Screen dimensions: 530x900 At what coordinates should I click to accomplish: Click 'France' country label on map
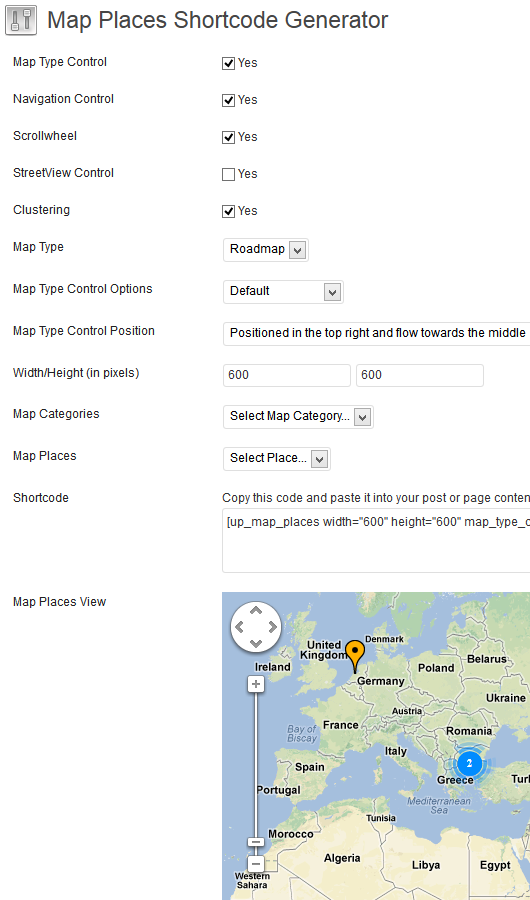click(341, 725)
